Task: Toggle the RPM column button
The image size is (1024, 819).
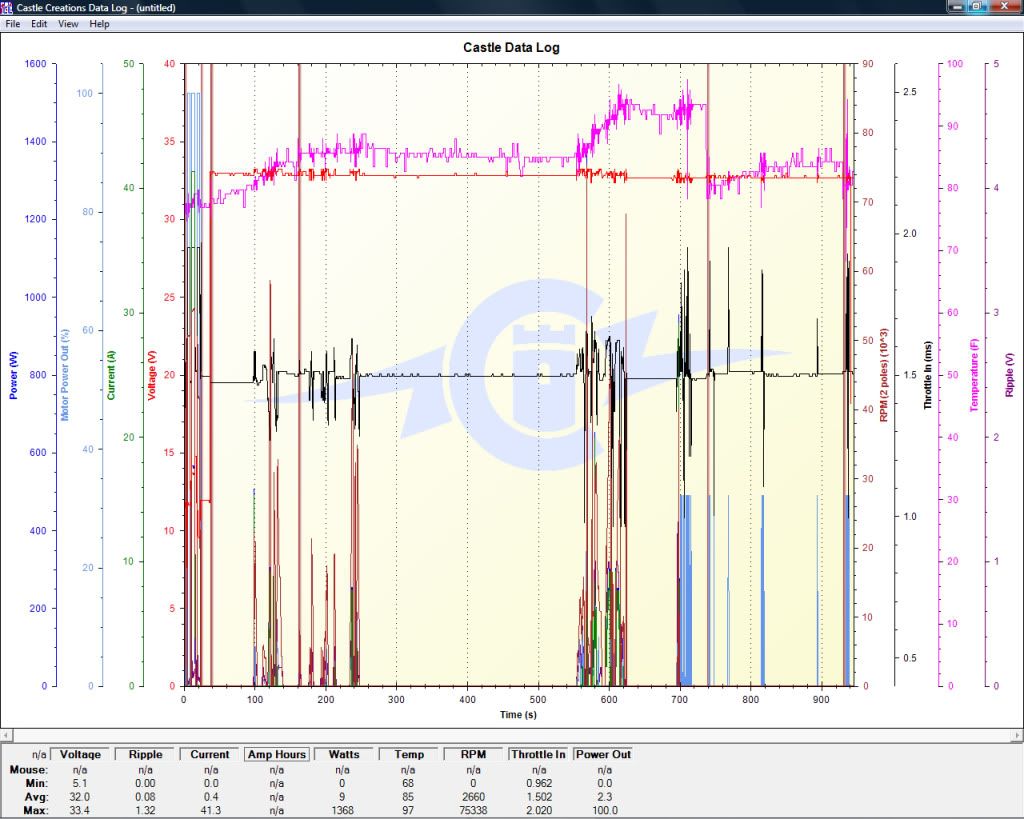Action: [474, 754]
